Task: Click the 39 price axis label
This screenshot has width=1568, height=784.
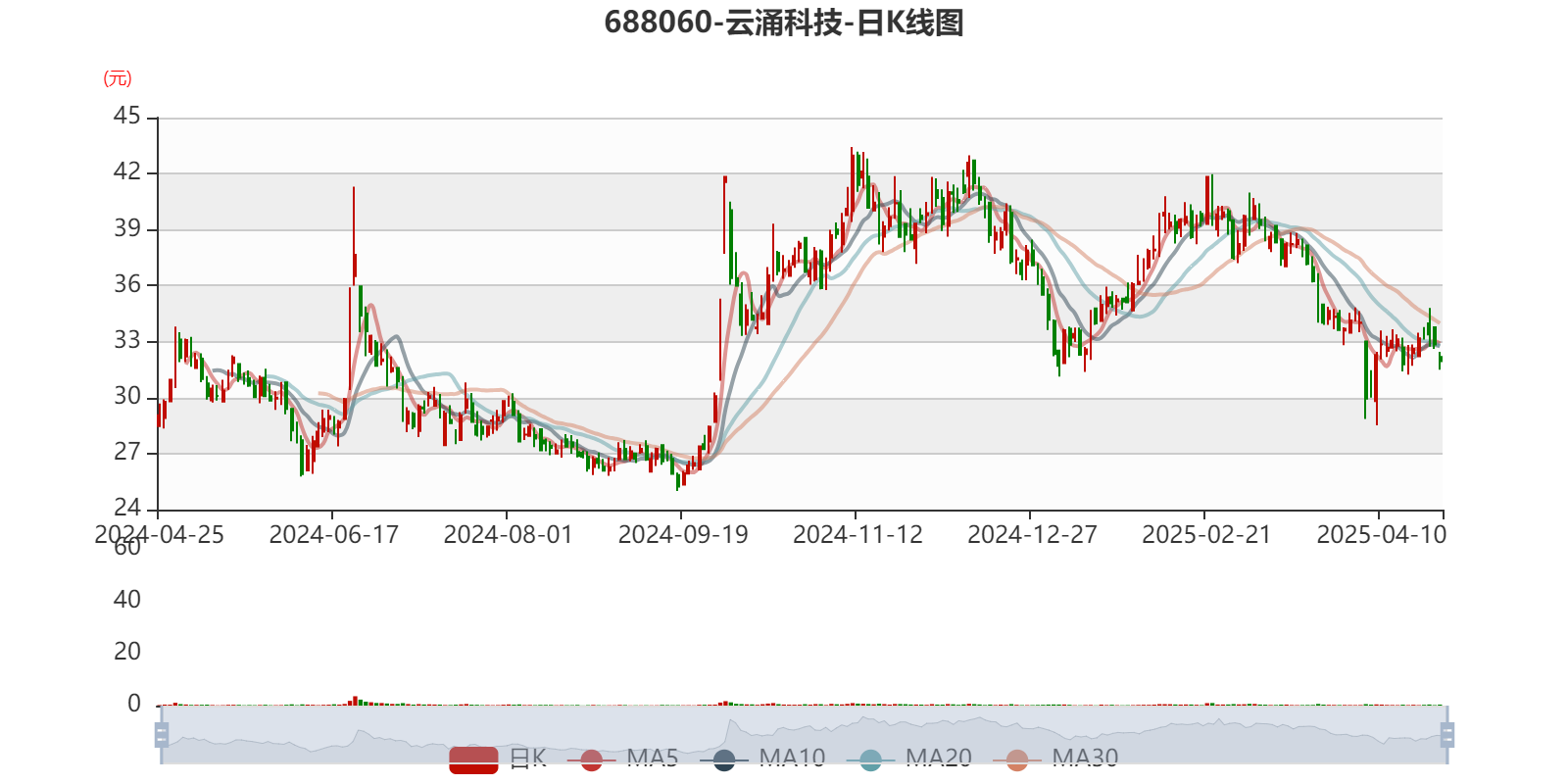Action: [127, 229]
